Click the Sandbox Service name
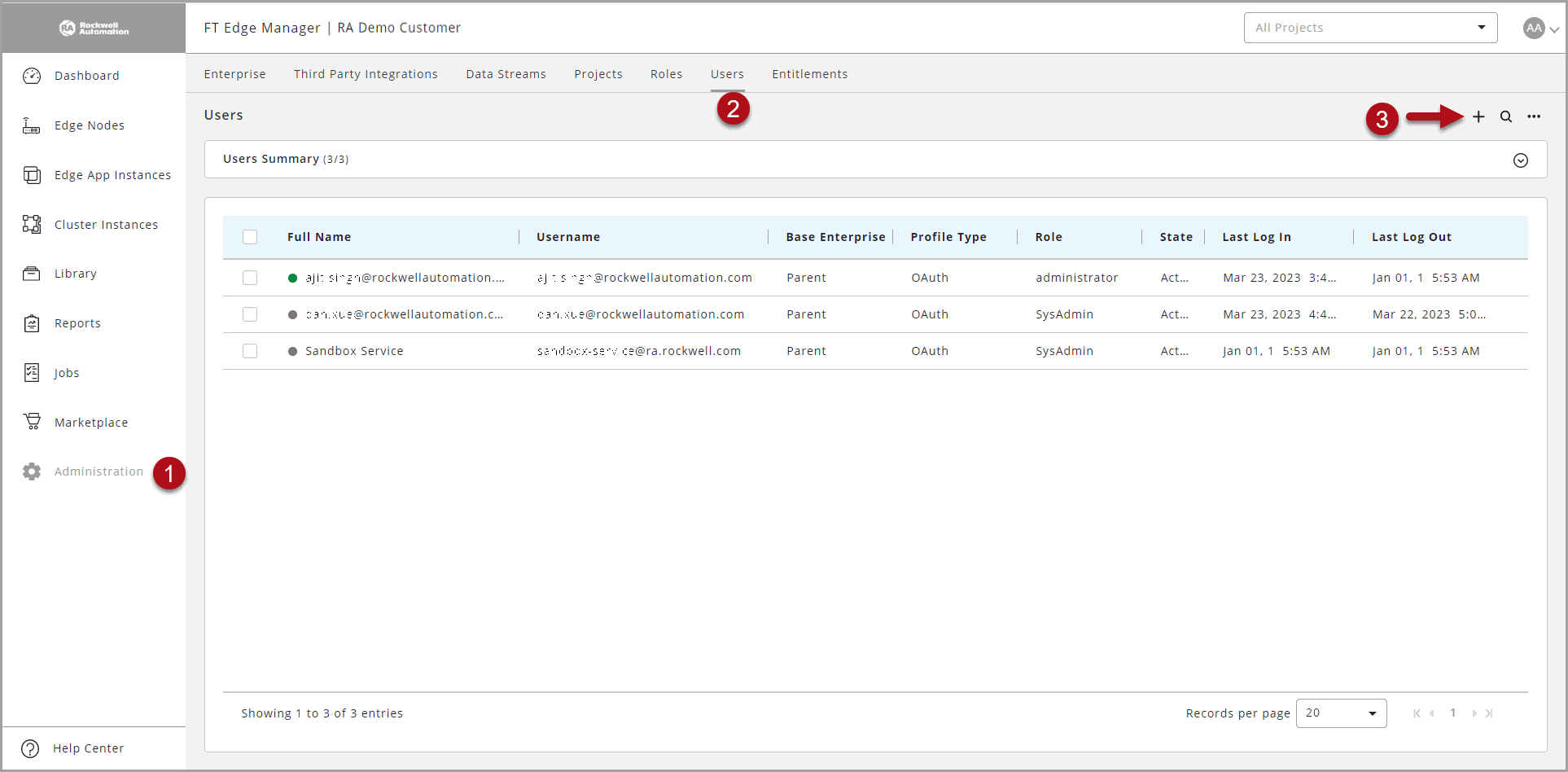 354,351
